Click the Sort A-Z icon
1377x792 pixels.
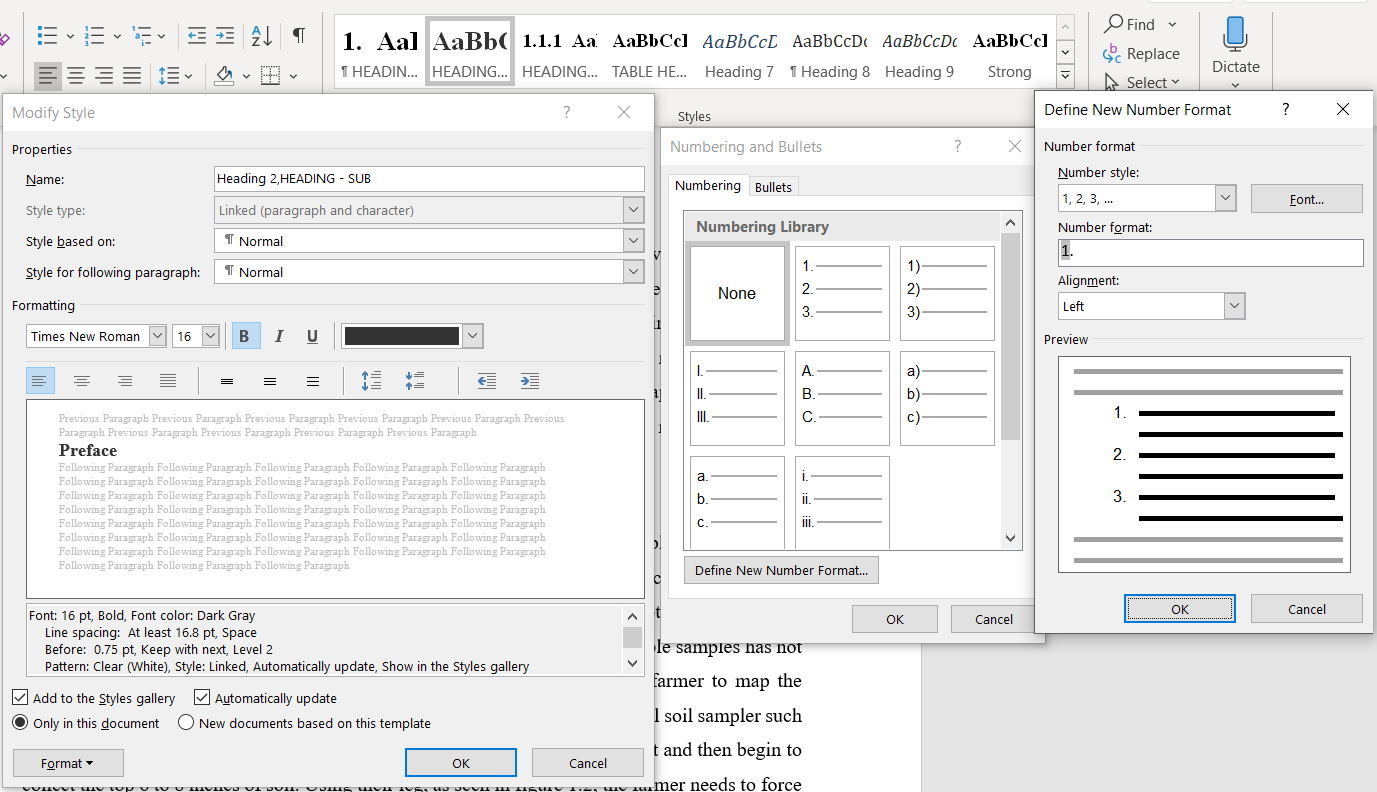(x=262, y=36)
